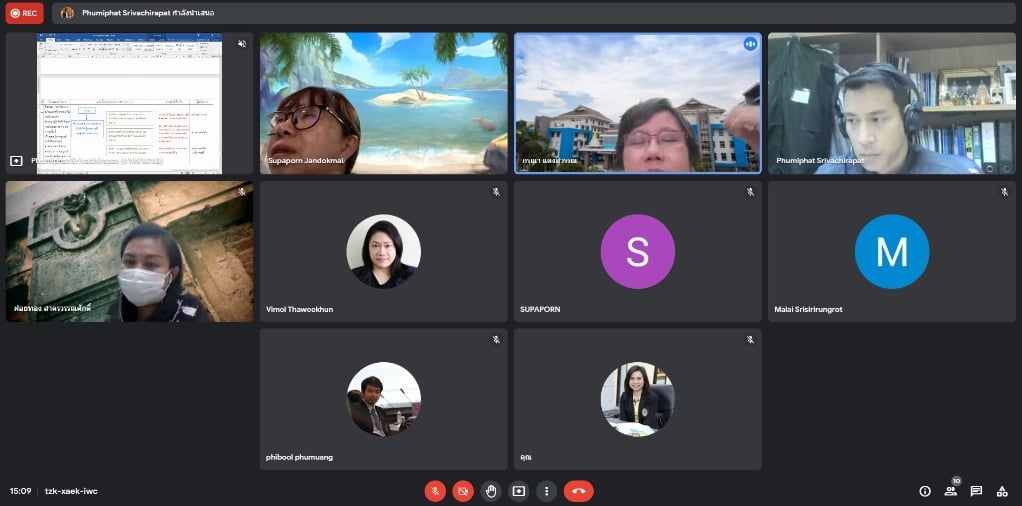Click the present now screen share icon

(518, 491)
